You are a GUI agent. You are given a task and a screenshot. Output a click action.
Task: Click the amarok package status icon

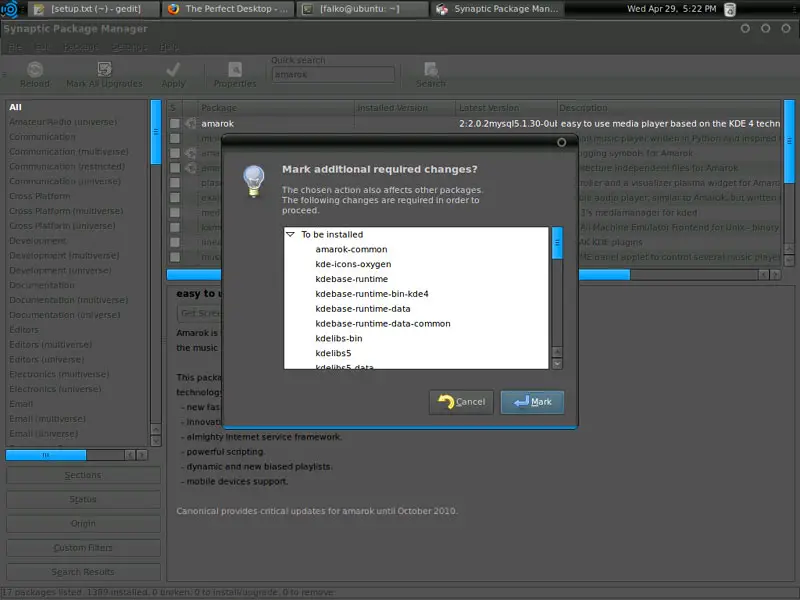pos(191,123)
